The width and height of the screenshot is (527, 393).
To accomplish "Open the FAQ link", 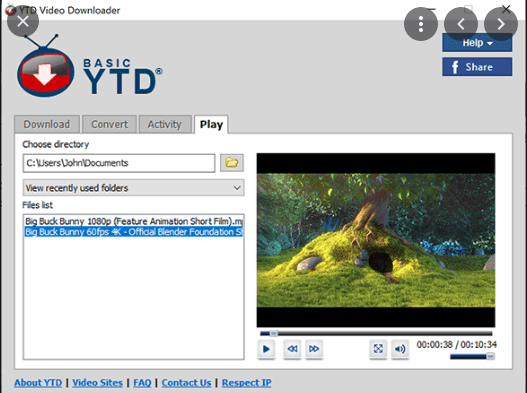I will [x=142, y=383].
